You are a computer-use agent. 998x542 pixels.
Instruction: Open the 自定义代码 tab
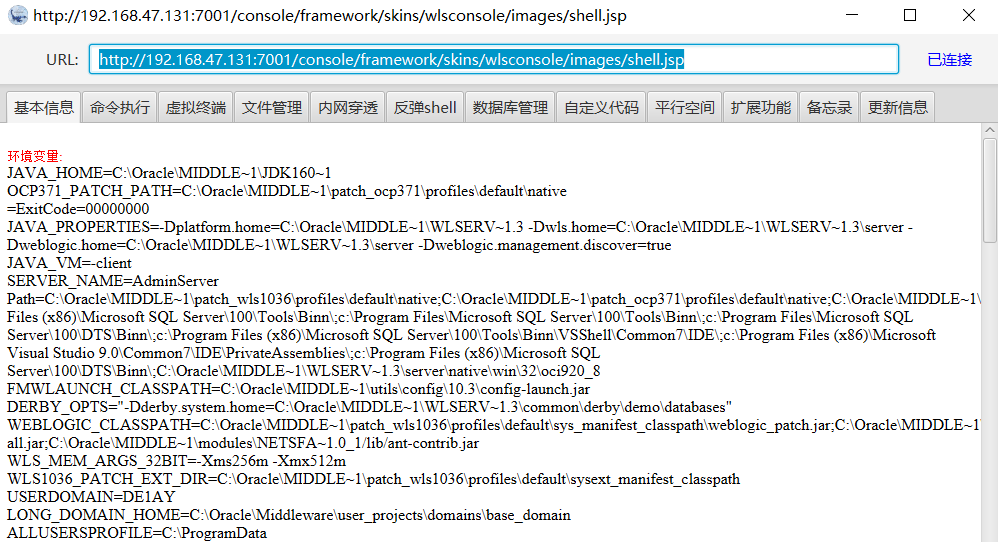[601, 108]
